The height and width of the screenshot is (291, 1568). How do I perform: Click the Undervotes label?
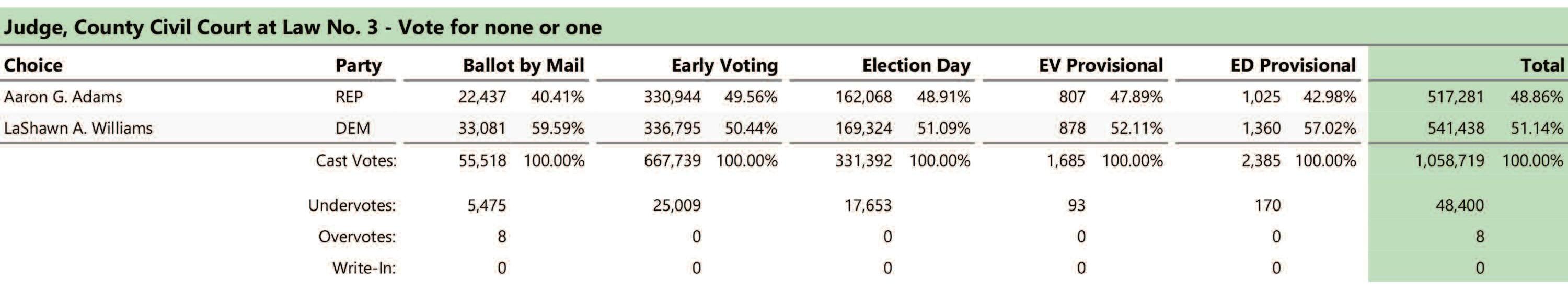coord(352,205)
